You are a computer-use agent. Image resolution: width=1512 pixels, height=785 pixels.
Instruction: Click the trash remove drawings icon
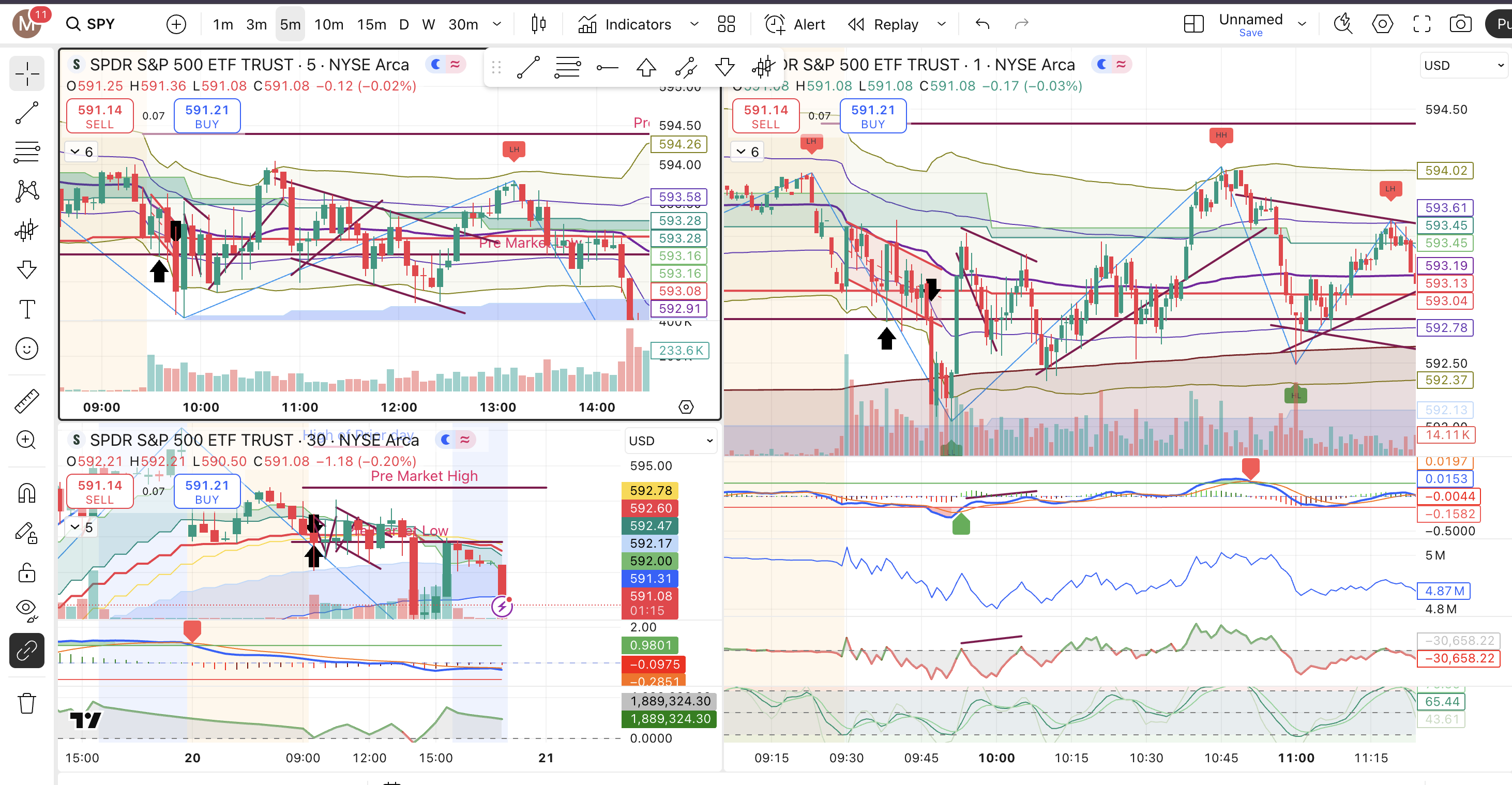[26, 703]
